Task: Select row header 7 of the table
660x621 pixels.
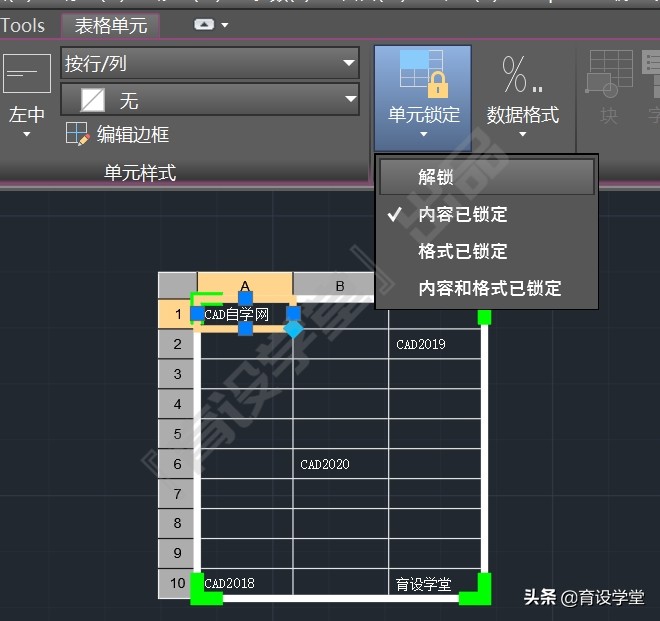Action: pos(177,493)
